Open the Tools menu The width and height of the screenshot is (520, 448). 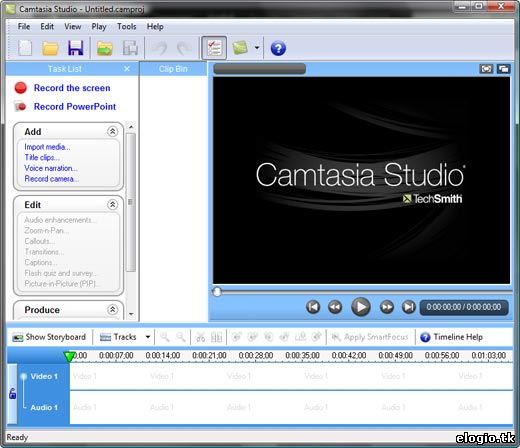tap(127, 27)
